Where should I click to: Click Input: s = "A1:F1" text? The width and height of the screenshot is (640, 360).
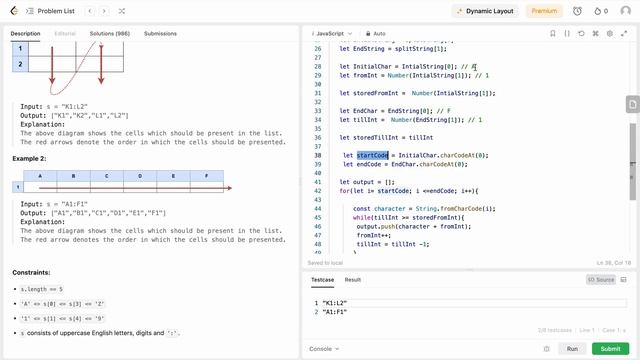54,204
